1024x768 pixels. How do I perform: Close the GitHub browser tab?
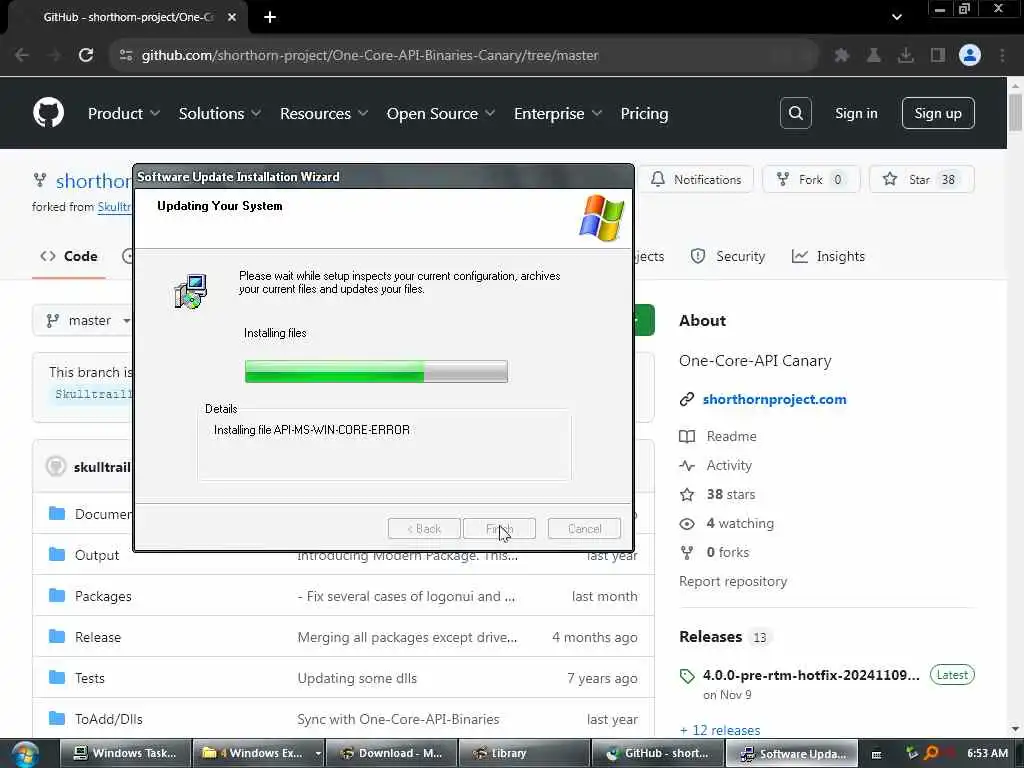coord(232,17)
